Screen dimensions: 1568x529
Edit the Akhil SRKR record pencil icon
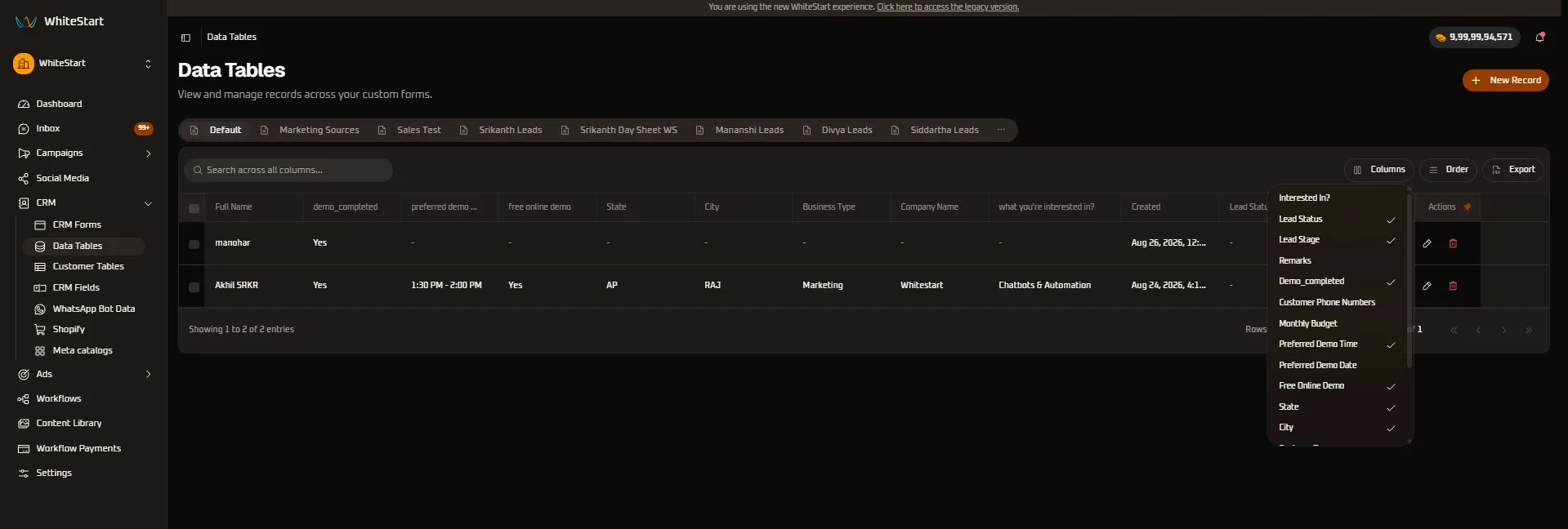click(1427, 286)
